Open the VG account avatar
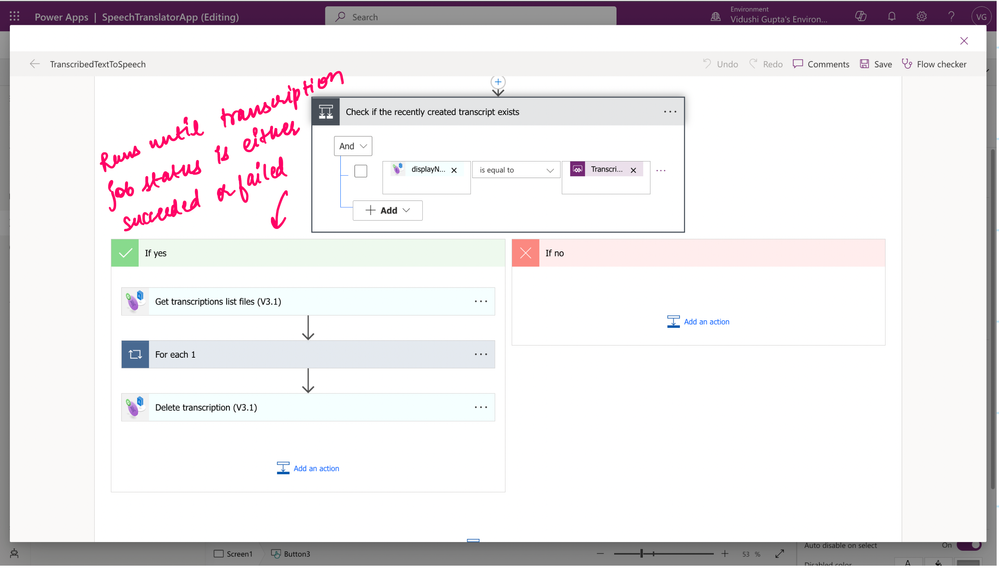The width and height of the screenshot is (999, 568). pos(981,17)
